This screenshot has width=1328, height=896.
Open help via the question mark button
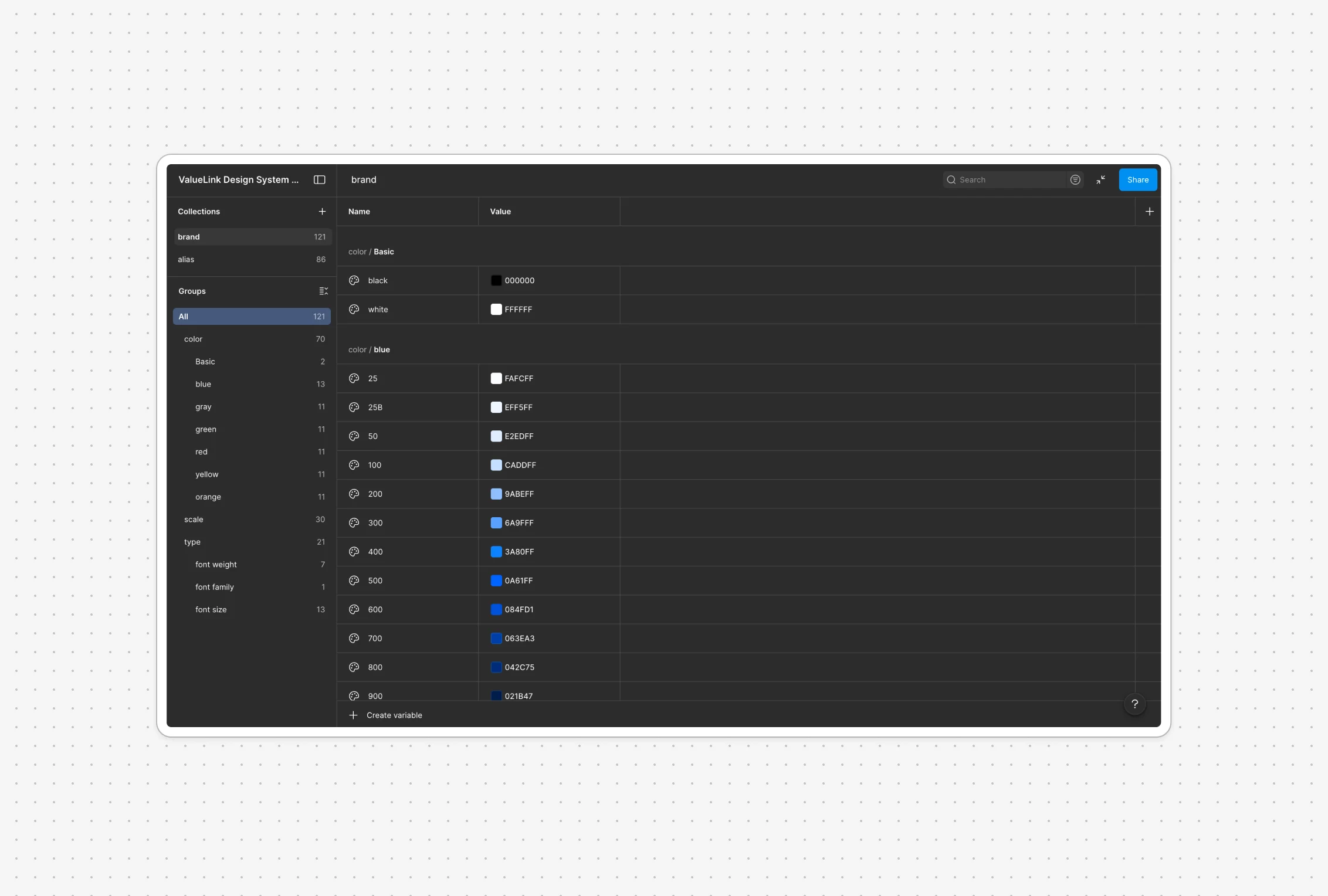[1135, 704]
